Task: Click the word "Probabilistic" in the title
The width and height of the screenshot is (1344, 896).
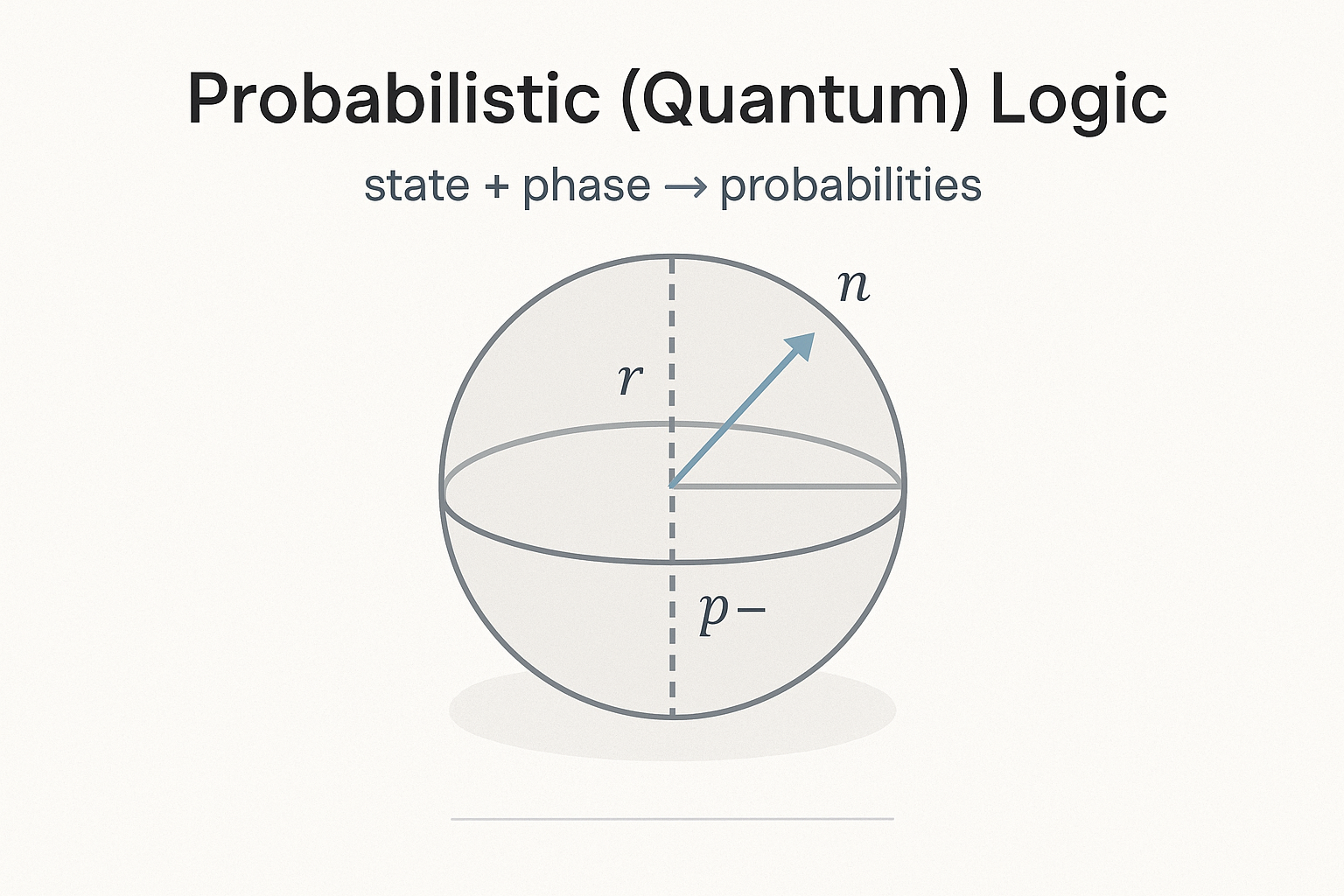Action: tap(393, 98)
